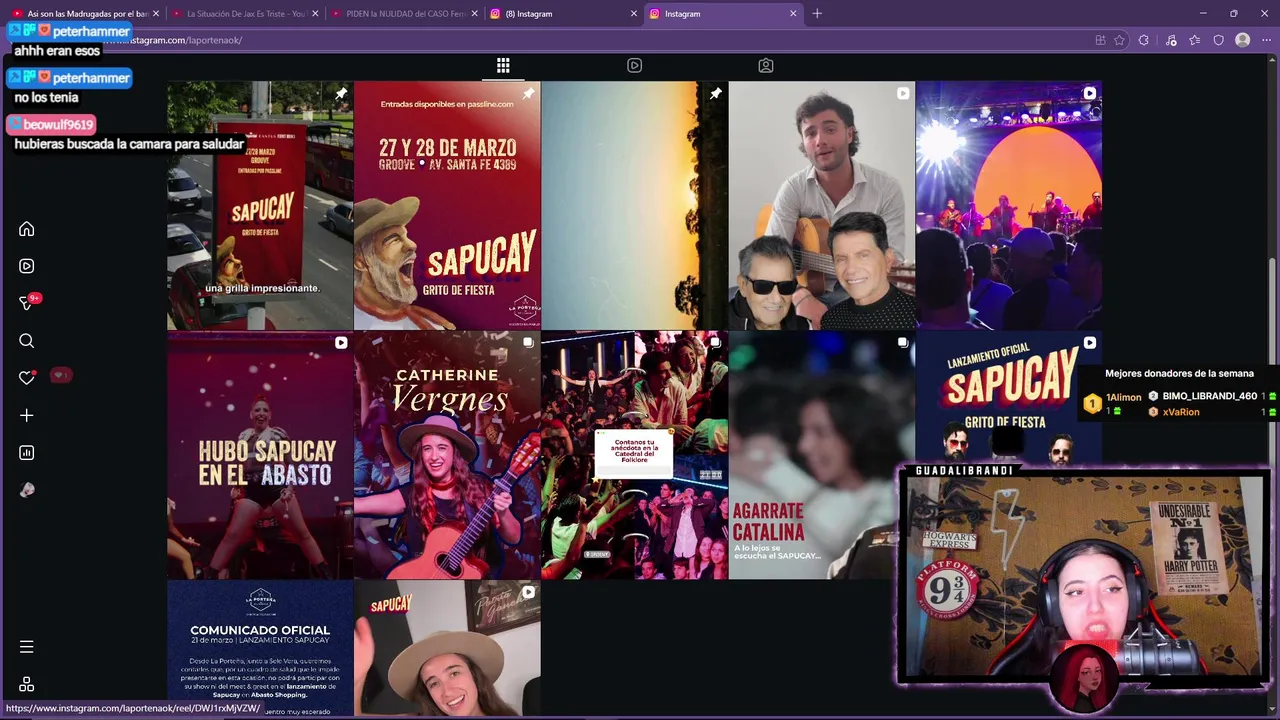Image resolution: width=1280 pixels, height=720 pixels.
Task: Add page to favorites with star icon
Action: (1119, 40)
